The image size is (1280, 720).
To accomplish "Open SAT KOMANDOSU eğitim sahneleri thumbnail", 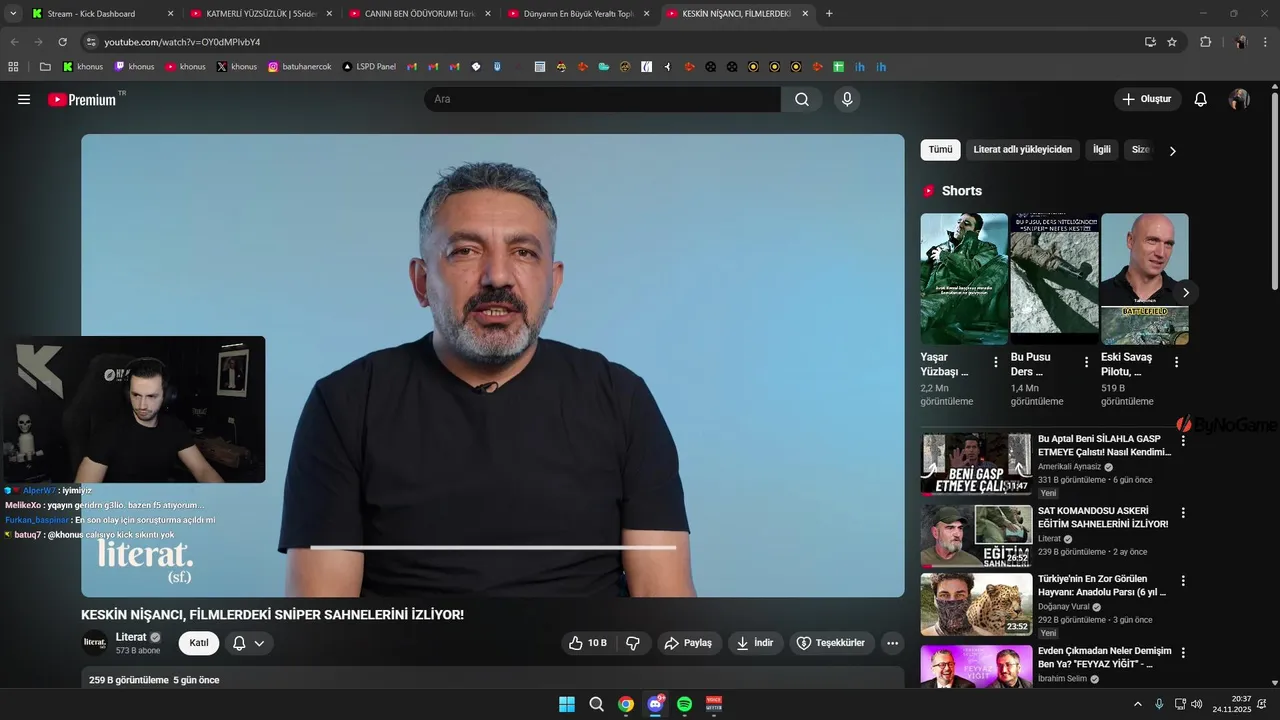I will pos(976,536).
